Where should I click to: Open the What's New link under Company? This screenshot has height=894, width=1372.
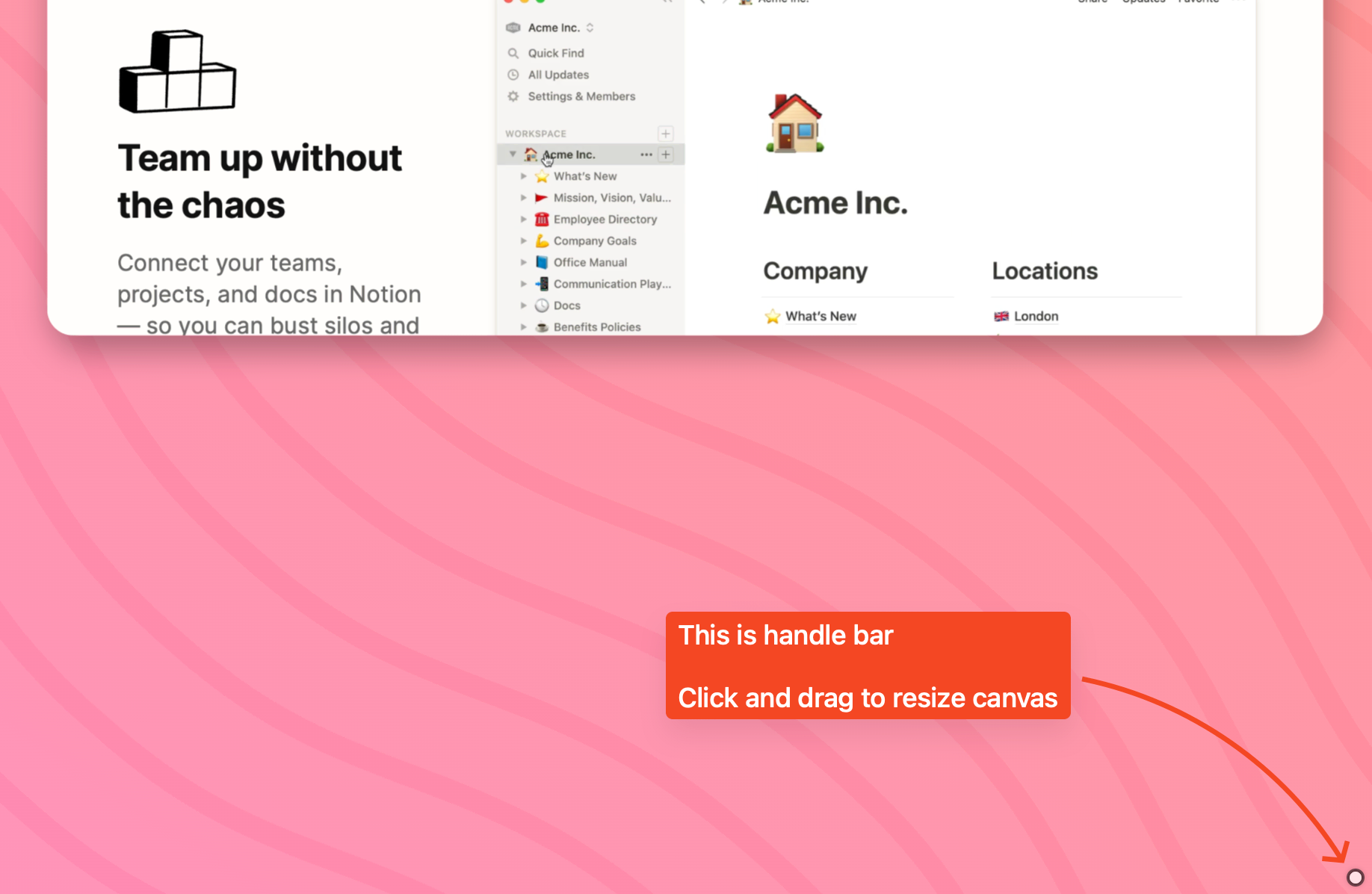click(x=821, y=317)
